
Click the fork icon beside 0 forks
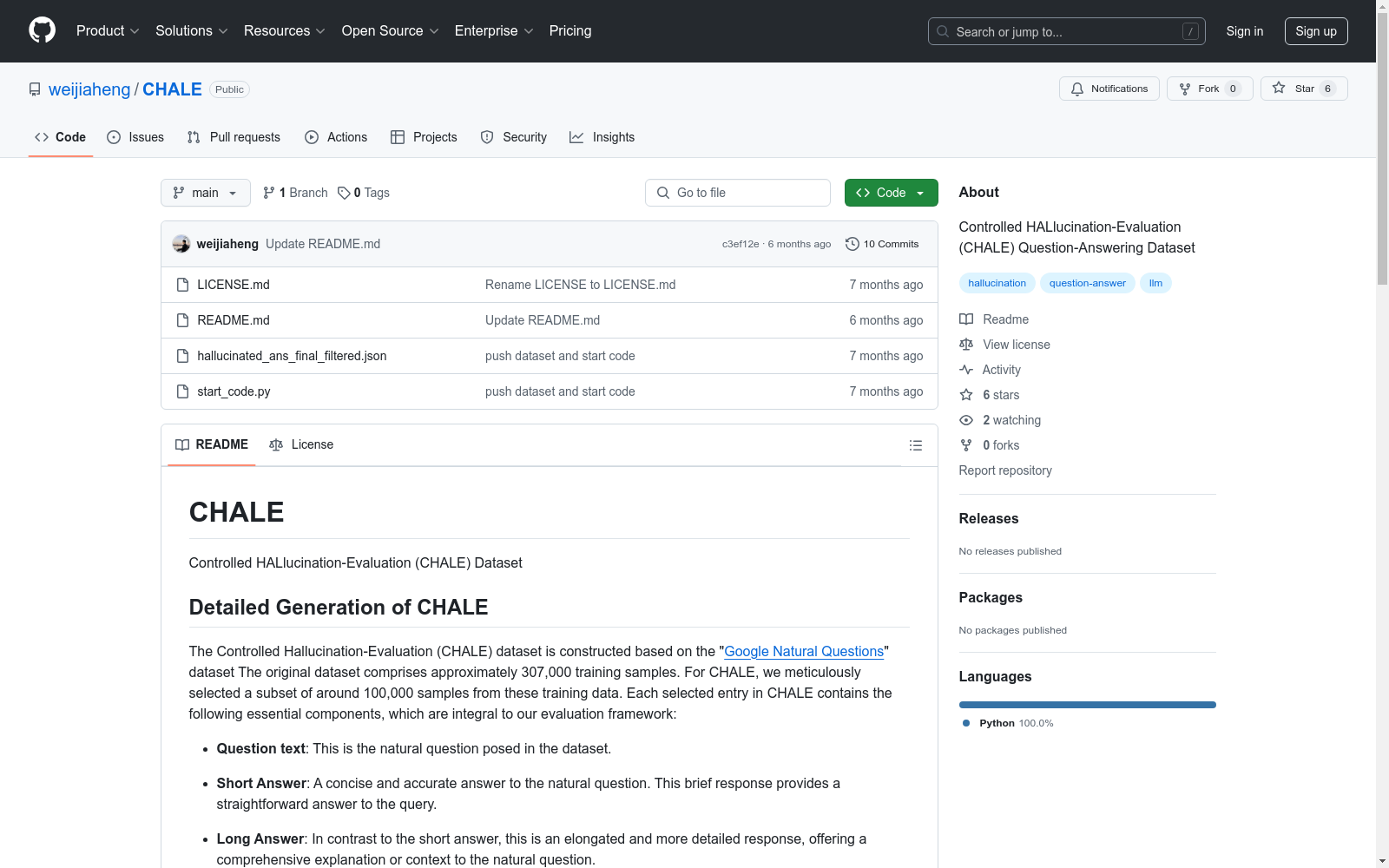[x=966, y=445]
